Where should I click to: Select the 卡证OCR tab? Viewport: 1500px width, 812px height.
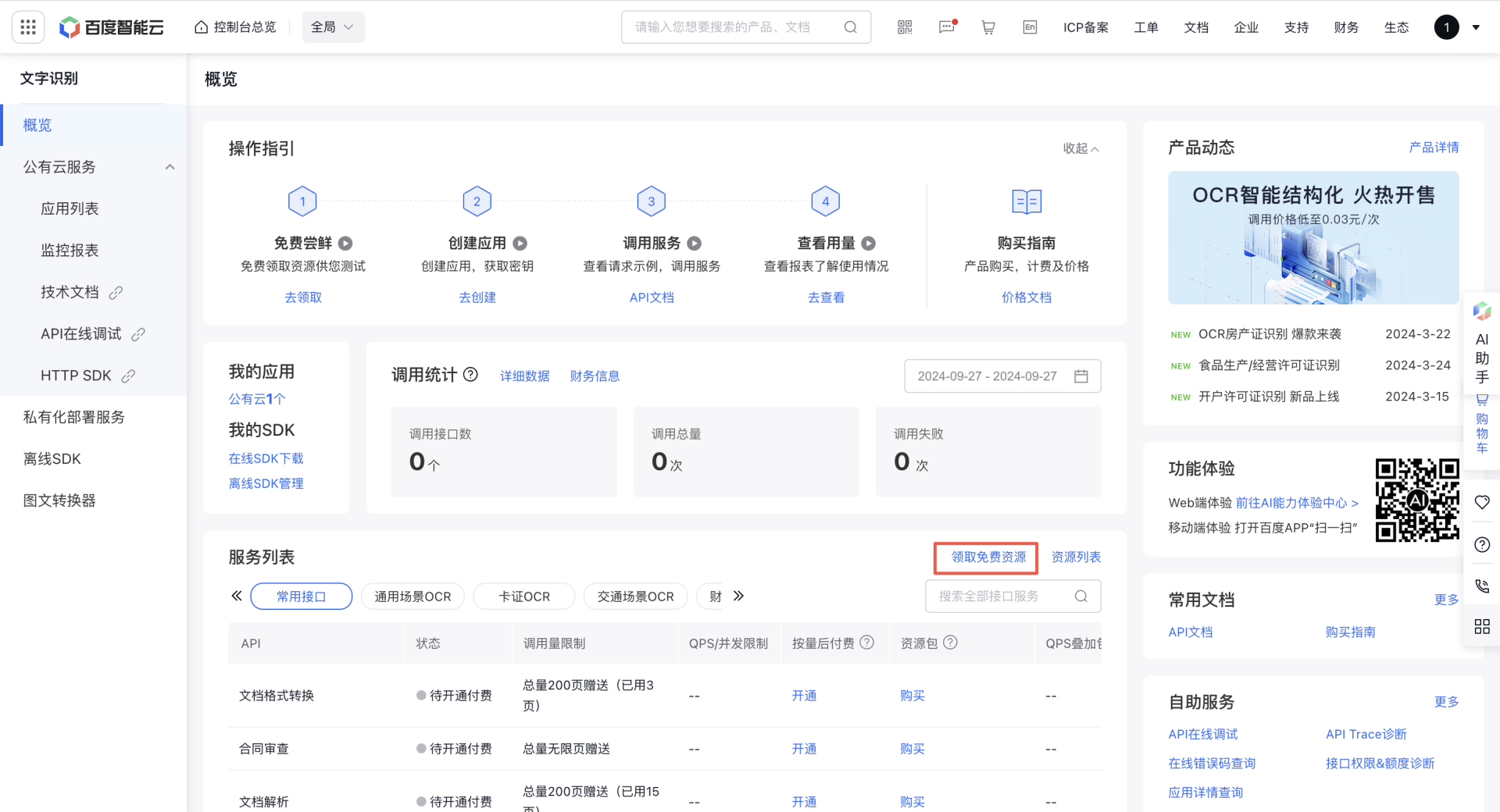tap(524, 597)
